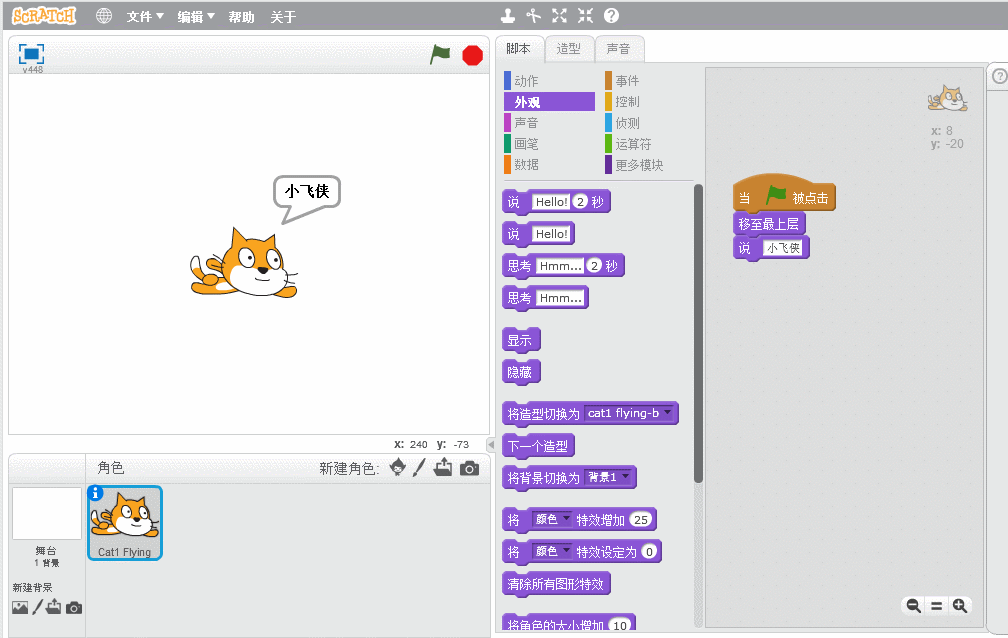The image size is (1008, 638).
Task: Edit Hmm... text in 思考 Hmm... 2 秒 block
Action: tap(560, 266)
